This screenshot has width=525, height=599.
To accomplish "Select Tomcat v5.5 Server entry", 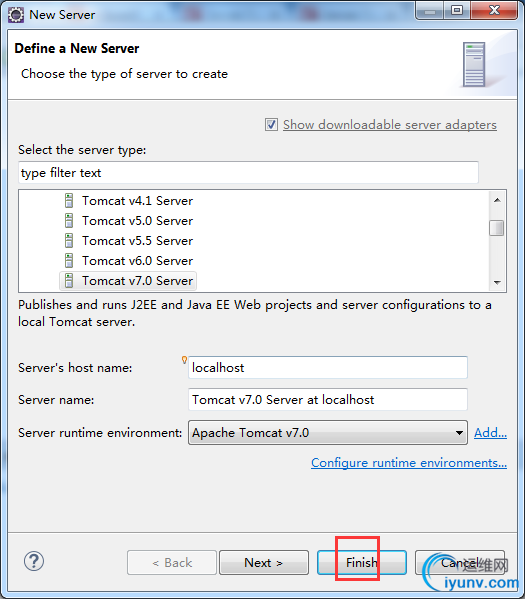I will (x=138, y=241).
